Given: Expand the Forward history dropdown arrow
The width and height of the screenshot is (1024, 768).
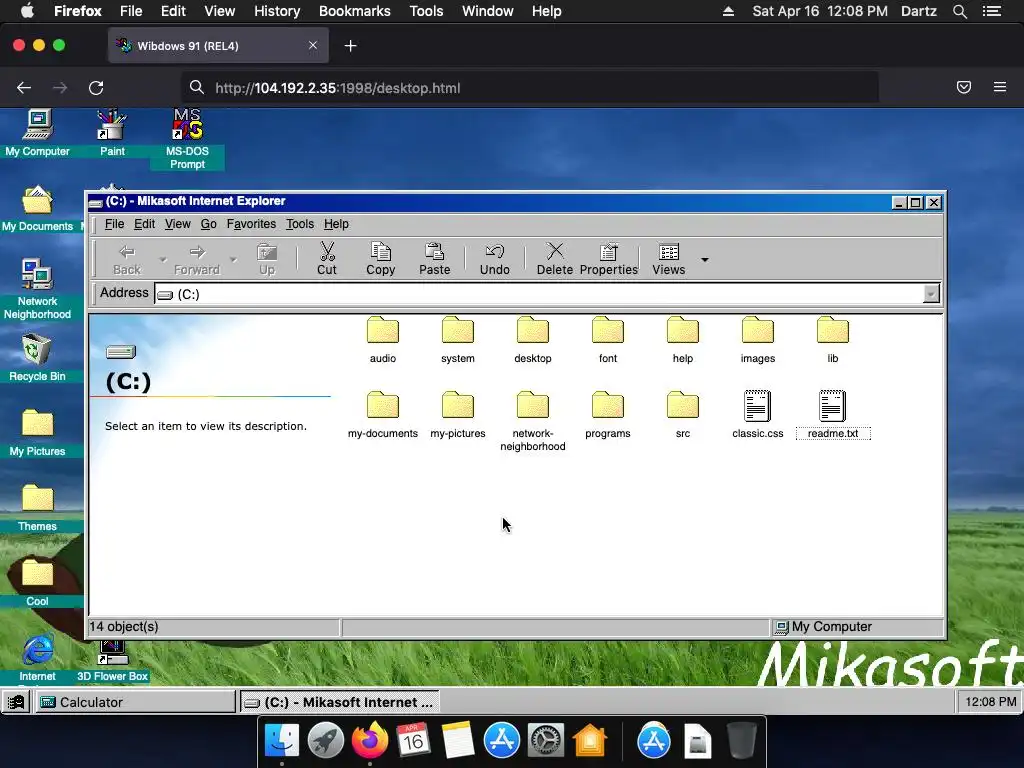Looking at the screenshot, I should (x=233, y=259).
